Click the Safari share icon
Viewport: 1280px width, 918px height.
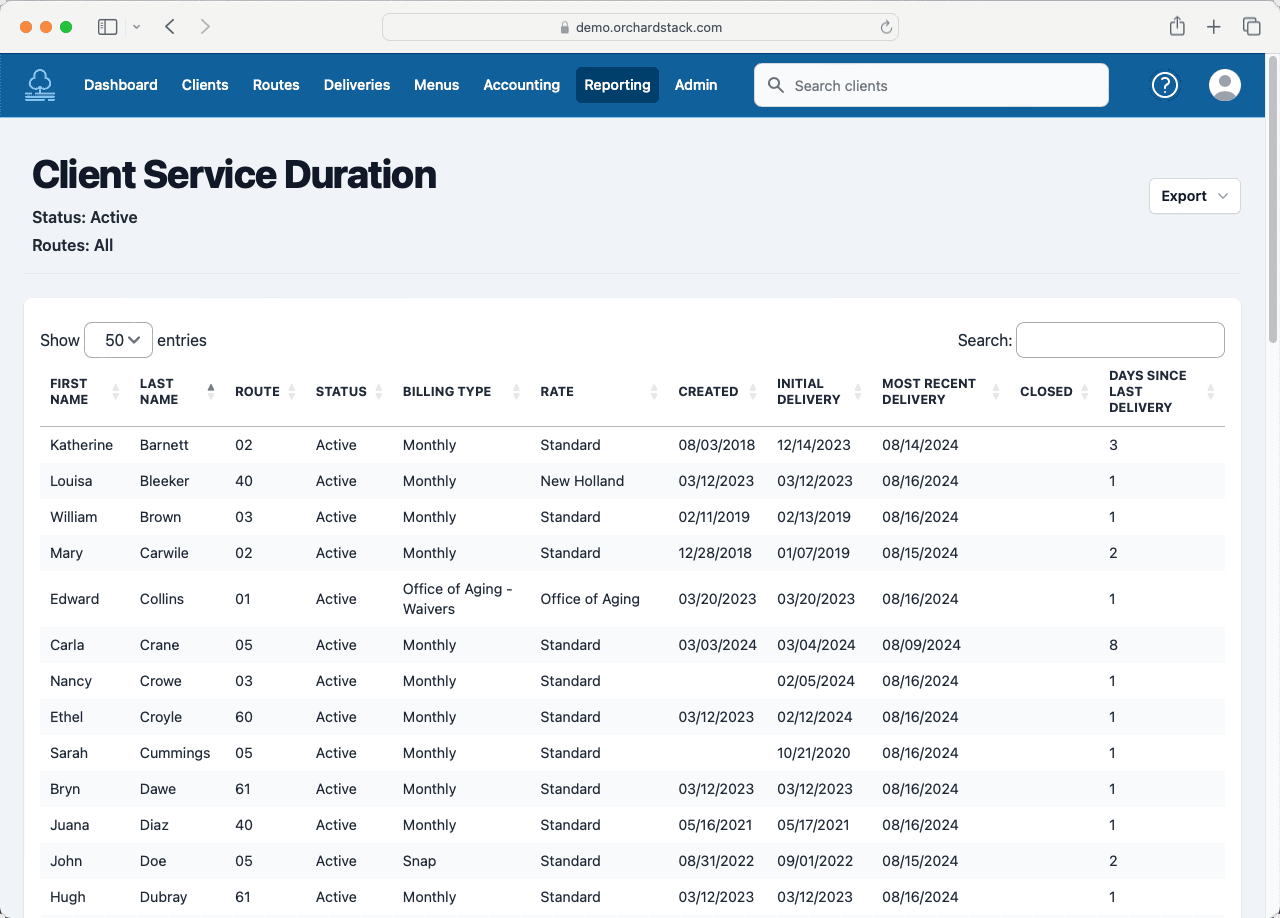point(1177,27)
